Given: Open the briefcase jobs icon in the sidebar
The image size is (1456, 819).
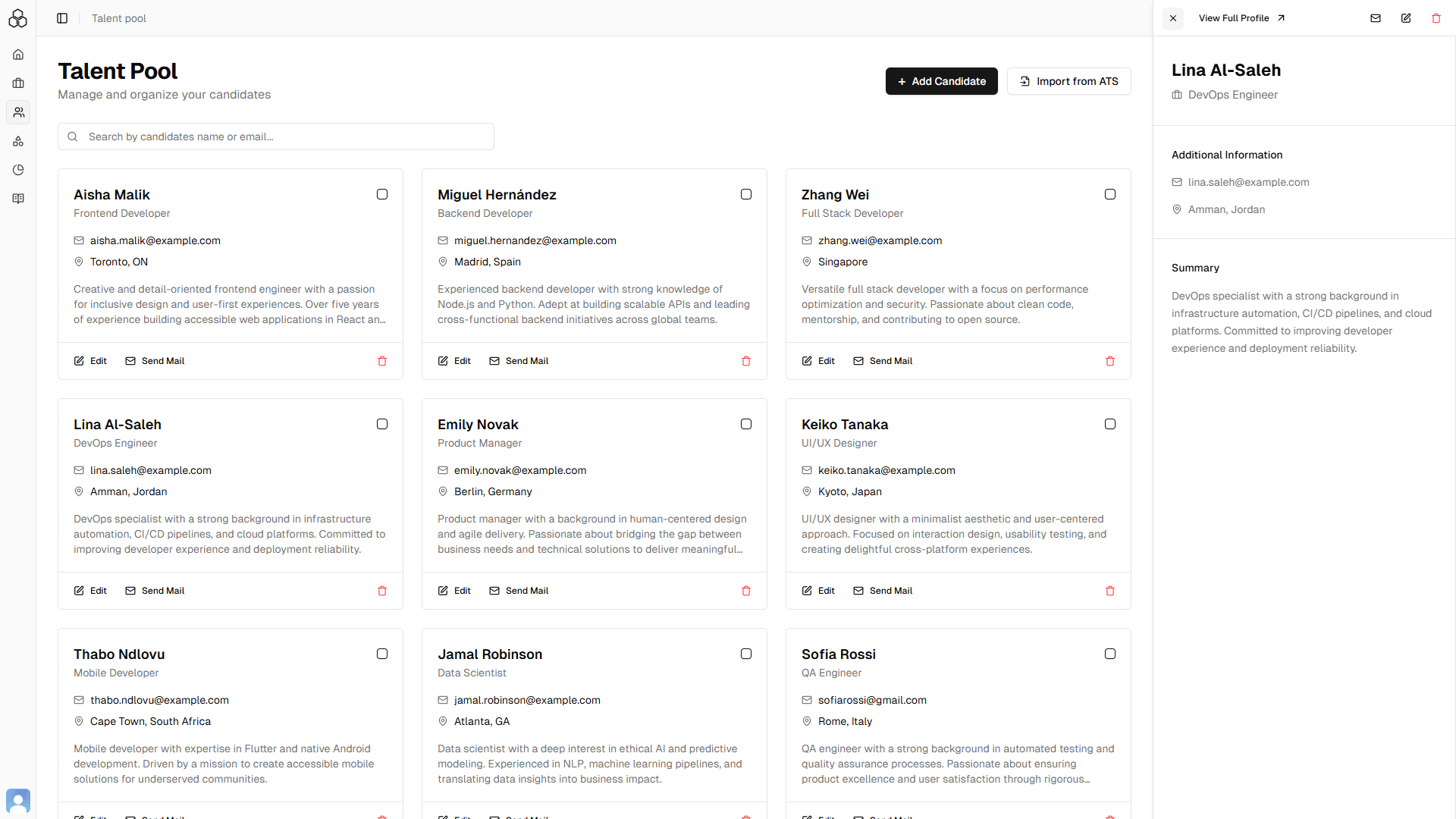Looking at the screenshot, I should click(18, 83).
